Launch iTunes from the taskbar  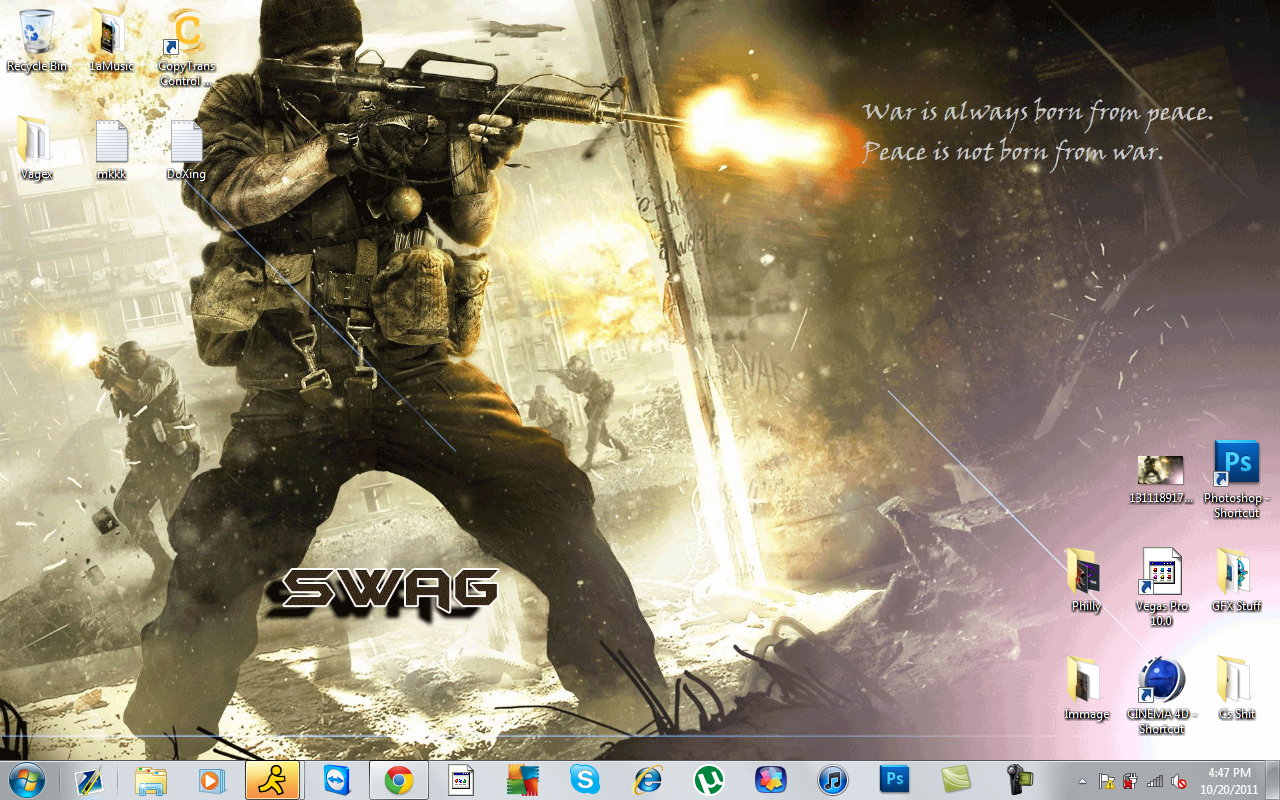[832, 780]
